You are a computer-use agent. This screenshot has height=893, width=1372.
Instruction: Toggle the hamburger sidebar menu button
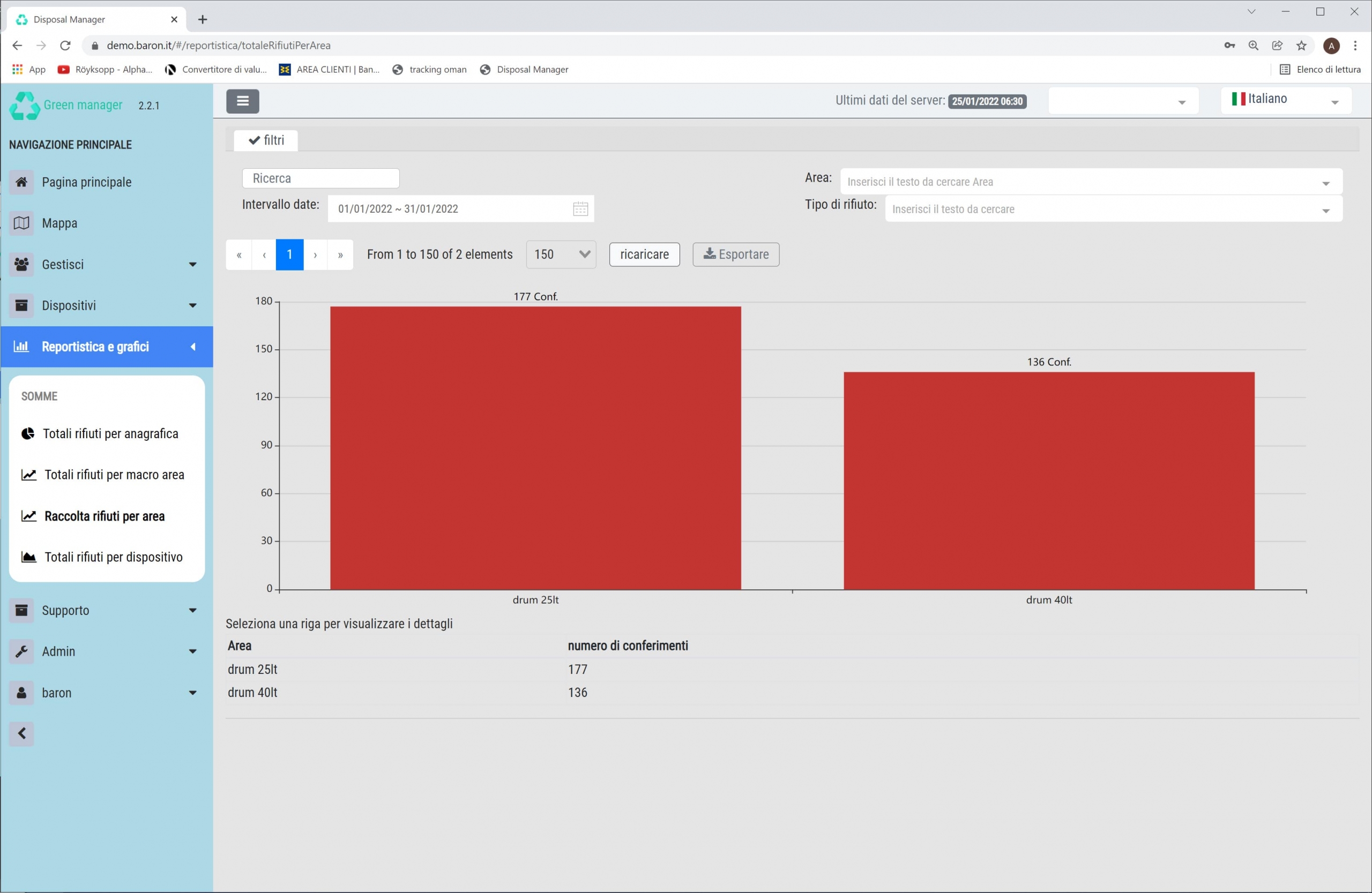242,101
